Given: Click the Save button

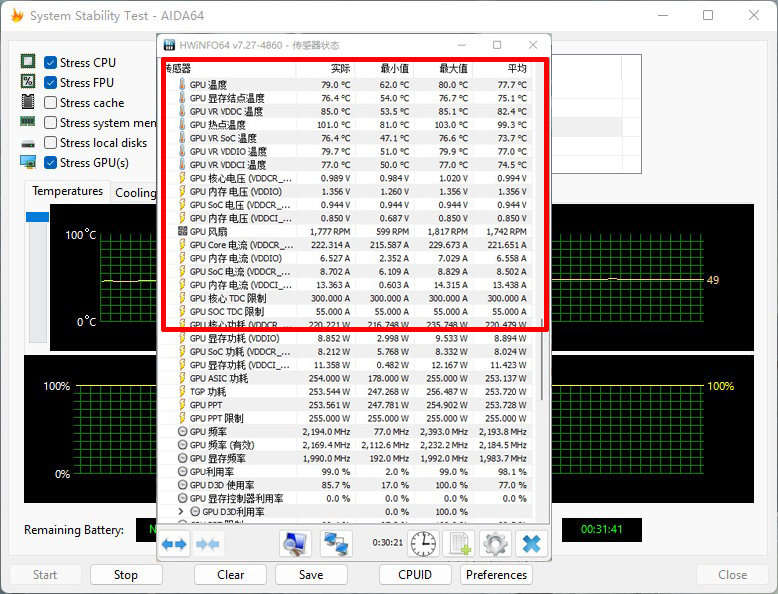Looking at the screenshot, I should click(x=311, y=575).
